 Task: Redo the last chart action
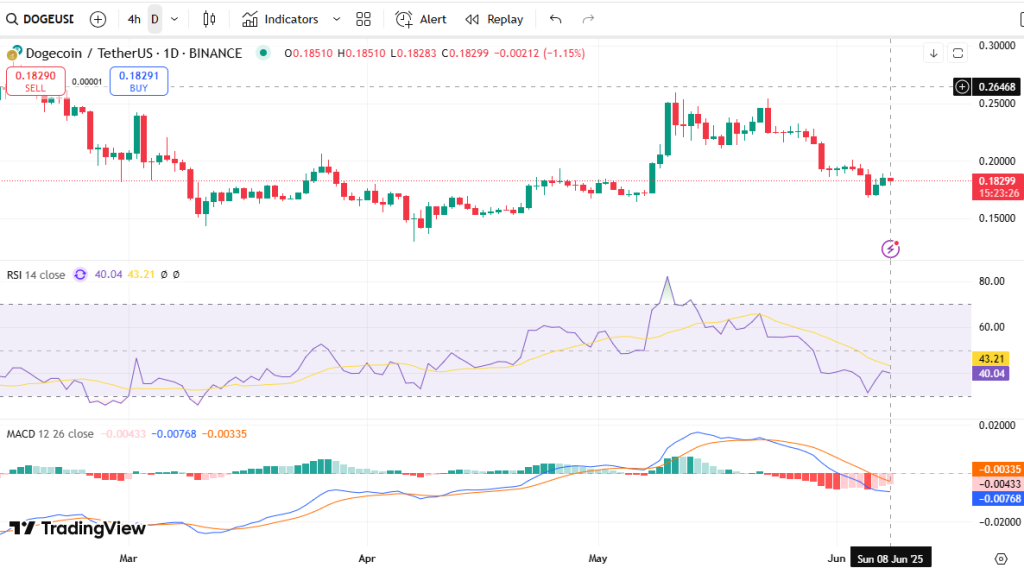click(x=588, y=20)
